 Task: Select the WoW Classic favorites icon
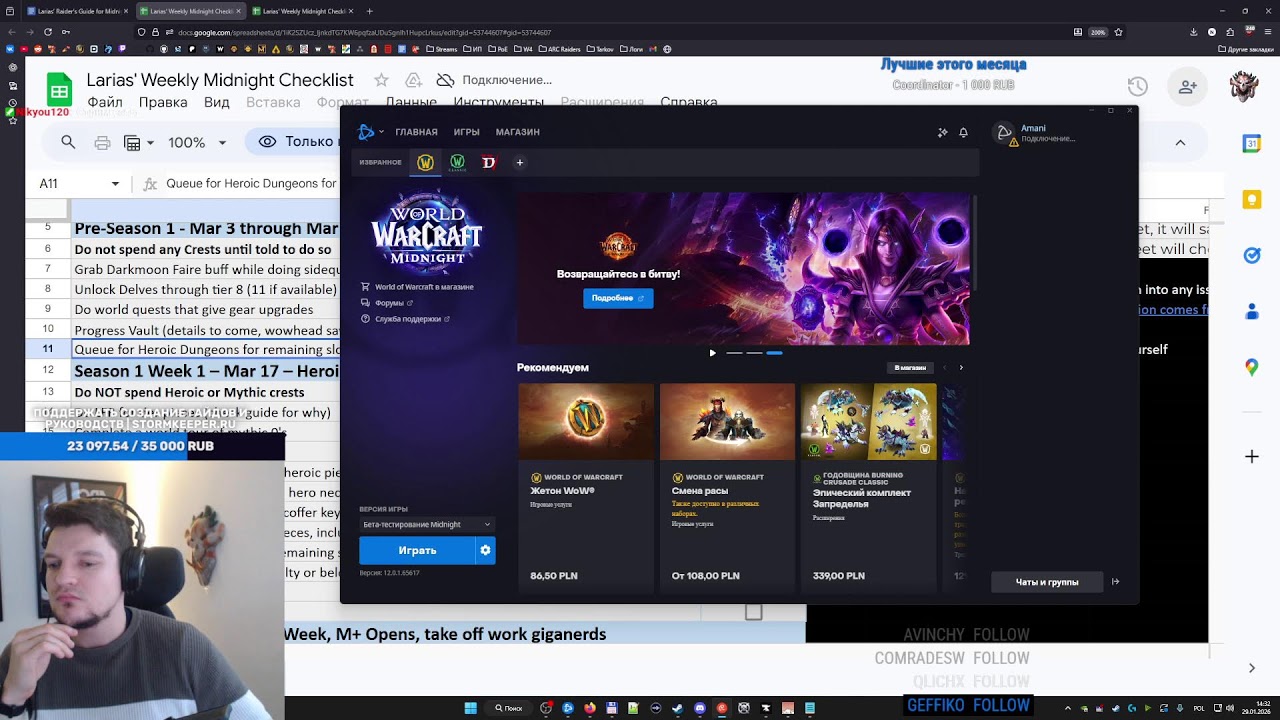(457, 162)
